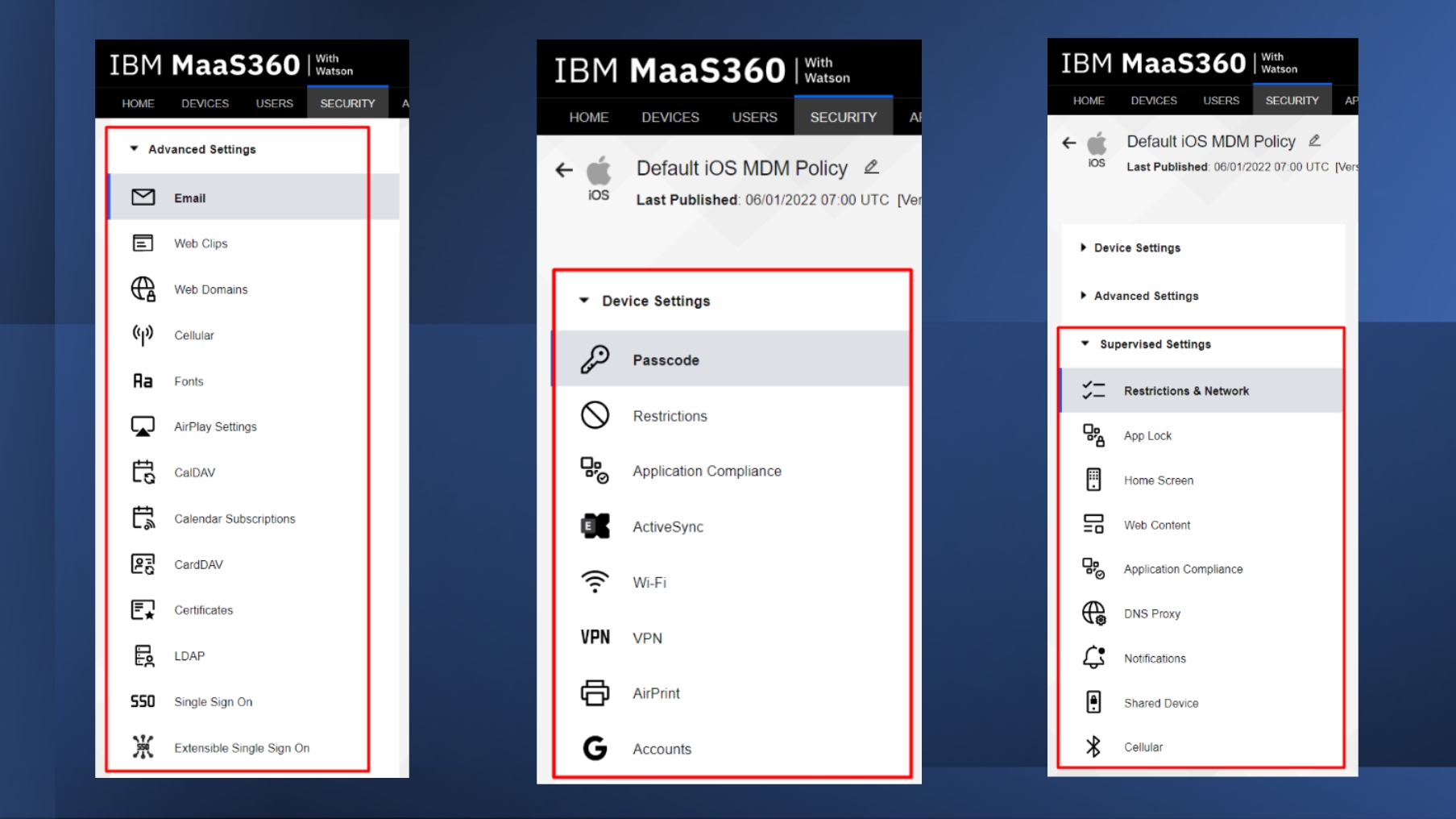Select the Web Content icon
The width and height of the screenshot is (1456, 819).
click(x=1093, y=524)
